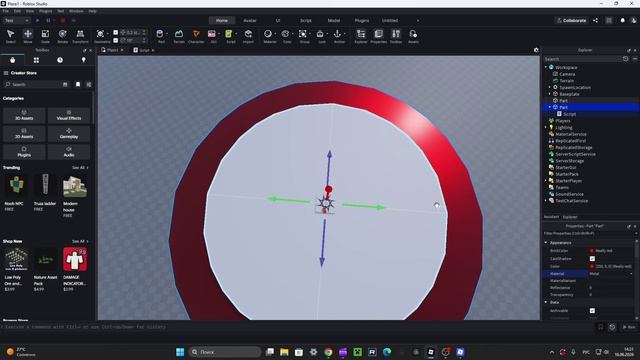Open the Visual Effects category

(x=69, y=115)
